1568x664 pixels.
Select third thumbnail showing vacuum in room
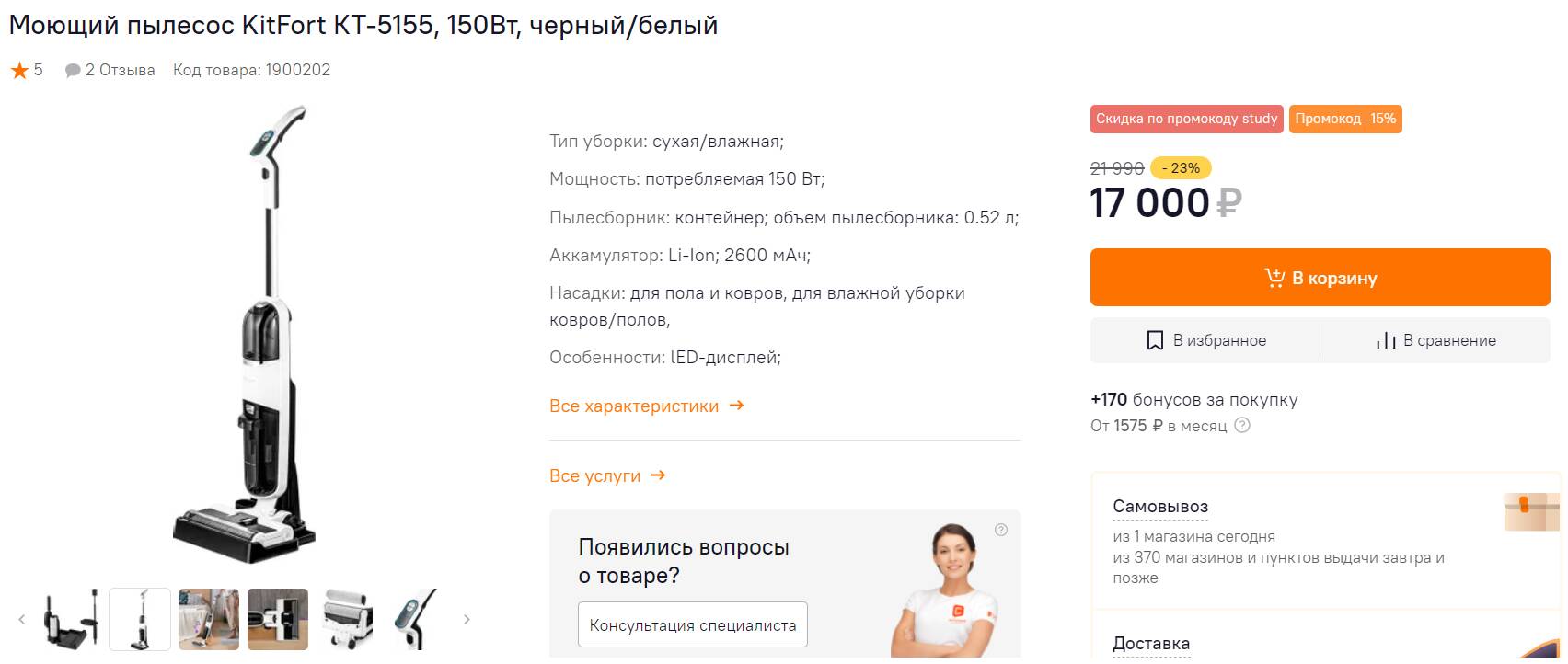point(209,619)
